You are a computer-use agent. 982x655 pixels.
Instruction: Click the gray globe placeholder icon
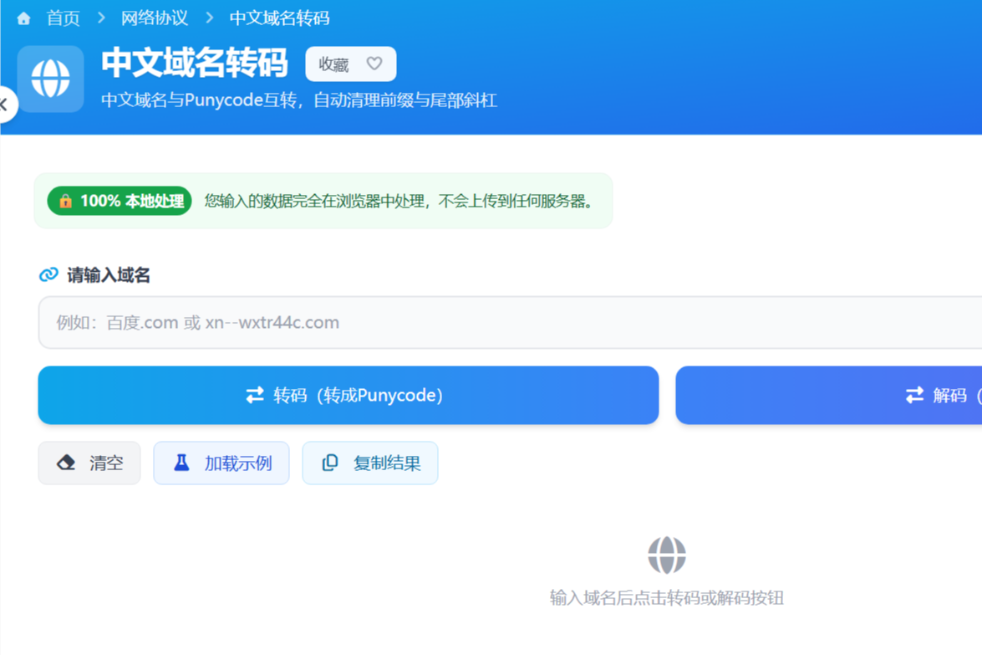pos(667,555)
